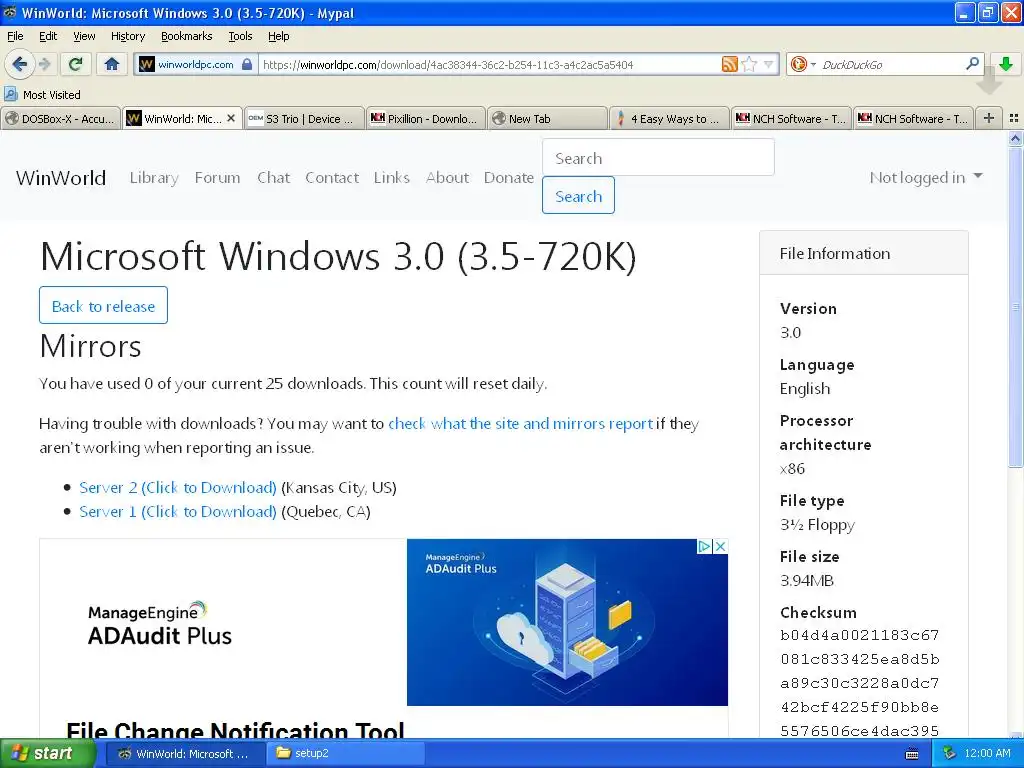This screenshot has width=1024, height=768.
Task: Switch to the 4 Easy Ways to tab
Action: pos(669,119)
